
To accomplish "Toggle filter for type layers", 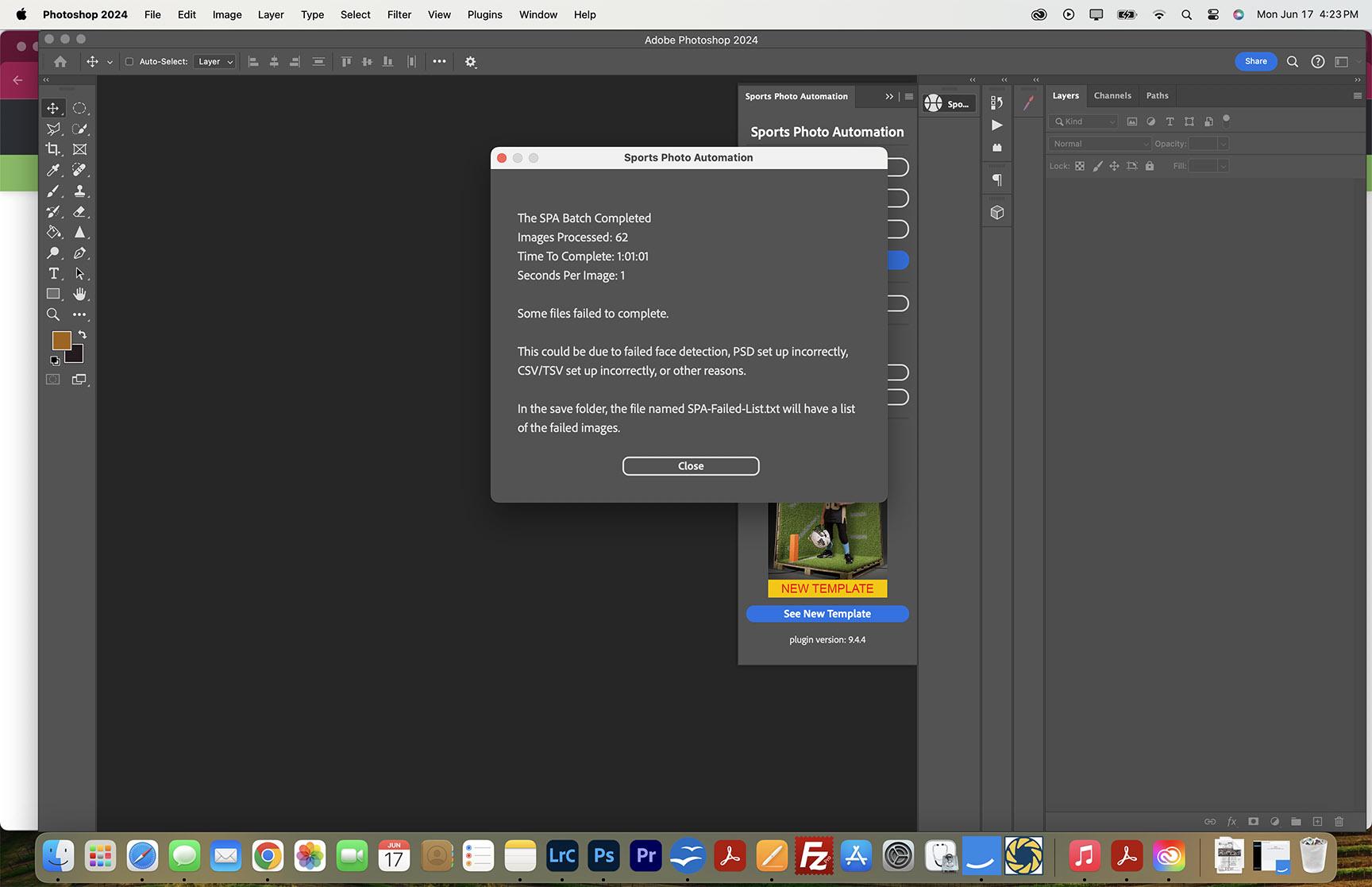I will pos(1170,121).
